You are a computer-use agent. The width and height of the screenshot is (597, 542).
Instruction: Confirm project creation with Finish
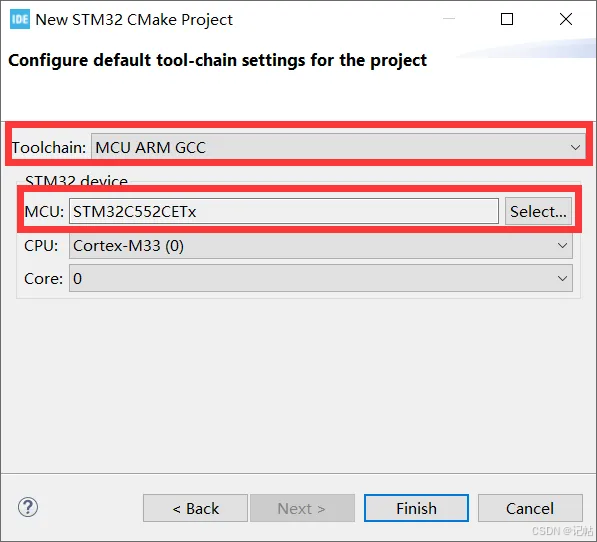pyautogui.click(x=416, y=508)
